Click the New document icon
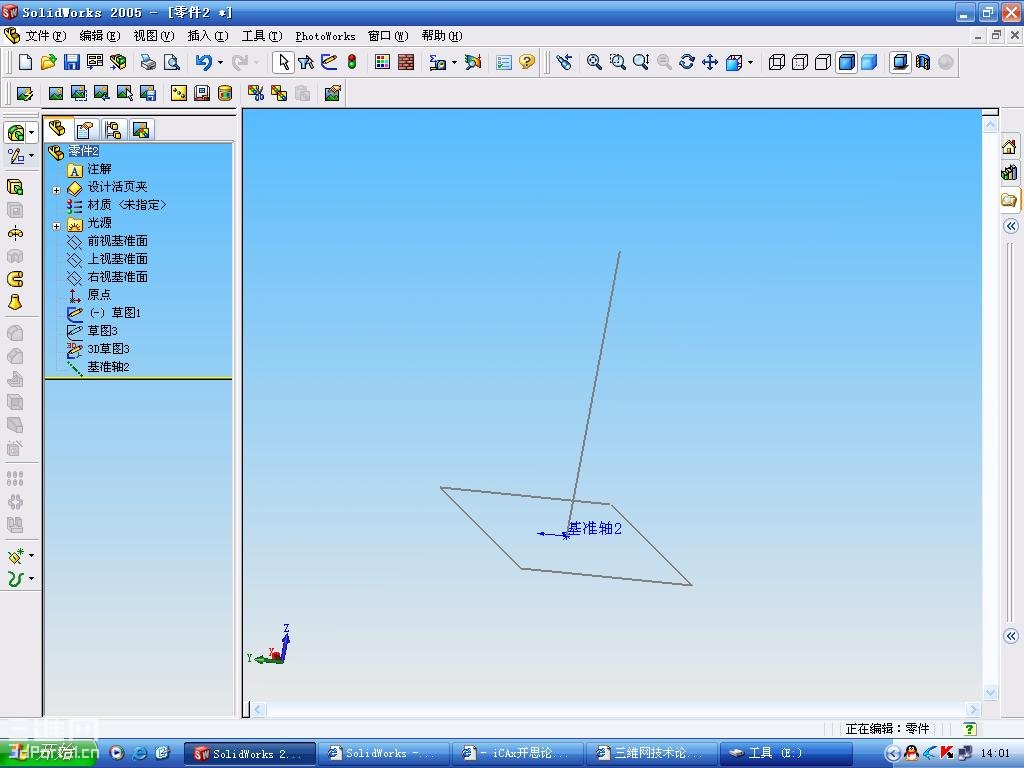The height and width of the screenshot is (768, 1024). click(25, 62)
